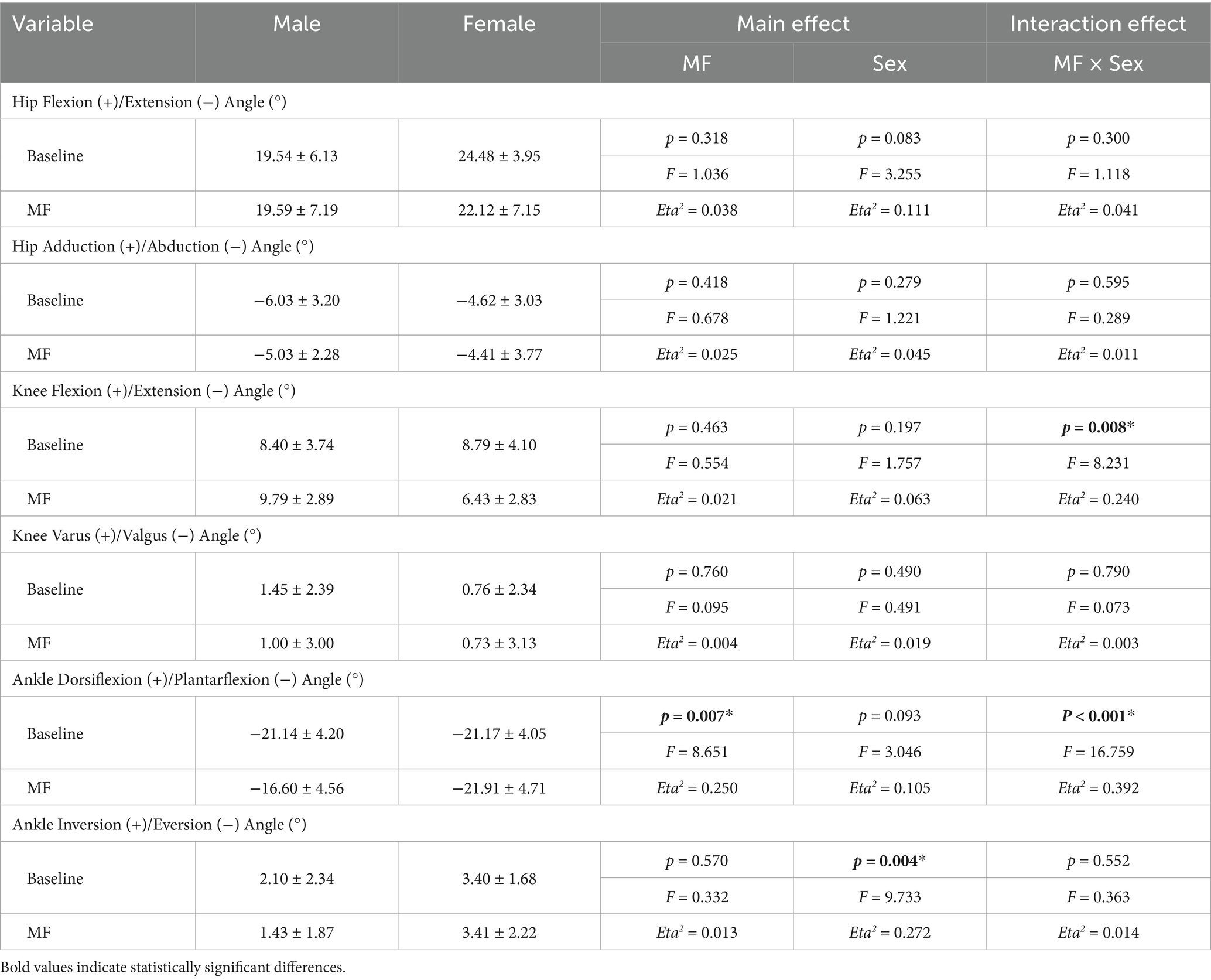
Task: Click the Female column header
Action: [499, 24]
